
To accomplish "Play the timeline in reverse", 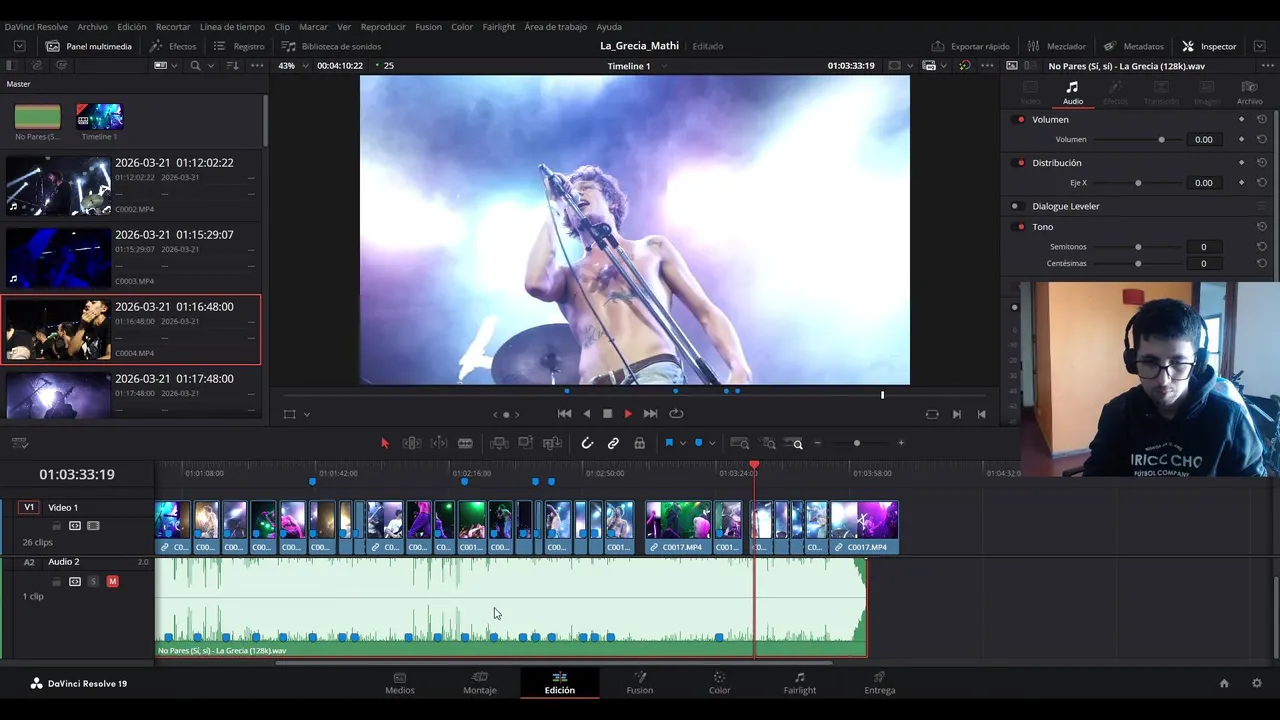I will 586,414.
